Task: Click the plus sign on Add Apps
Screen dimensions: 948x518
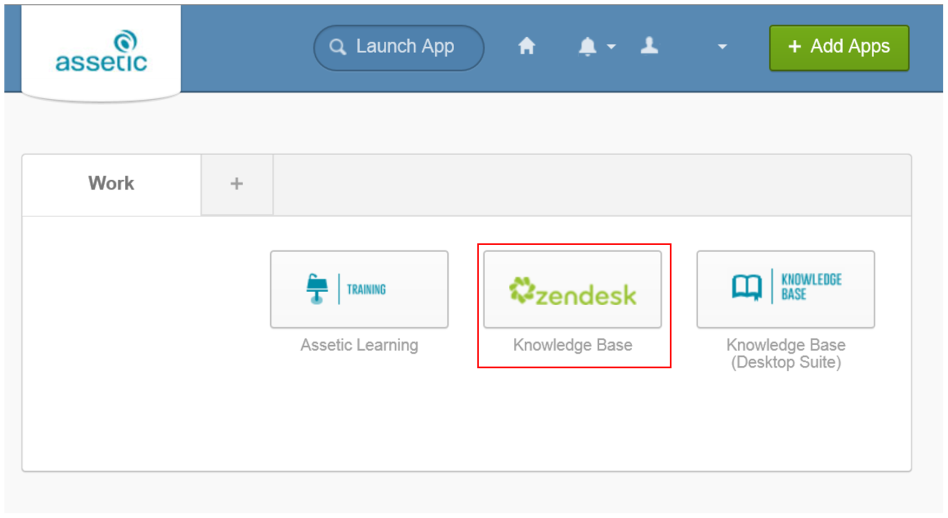Action: [795, 47]
